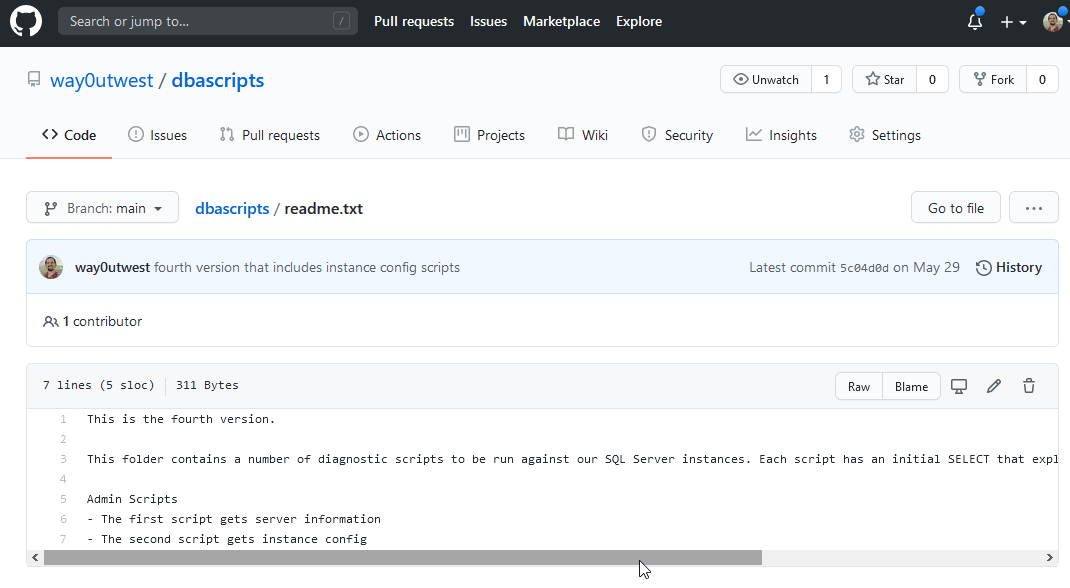
Task: Open the way0utwest owner link
Action: [x=102, y=80]
